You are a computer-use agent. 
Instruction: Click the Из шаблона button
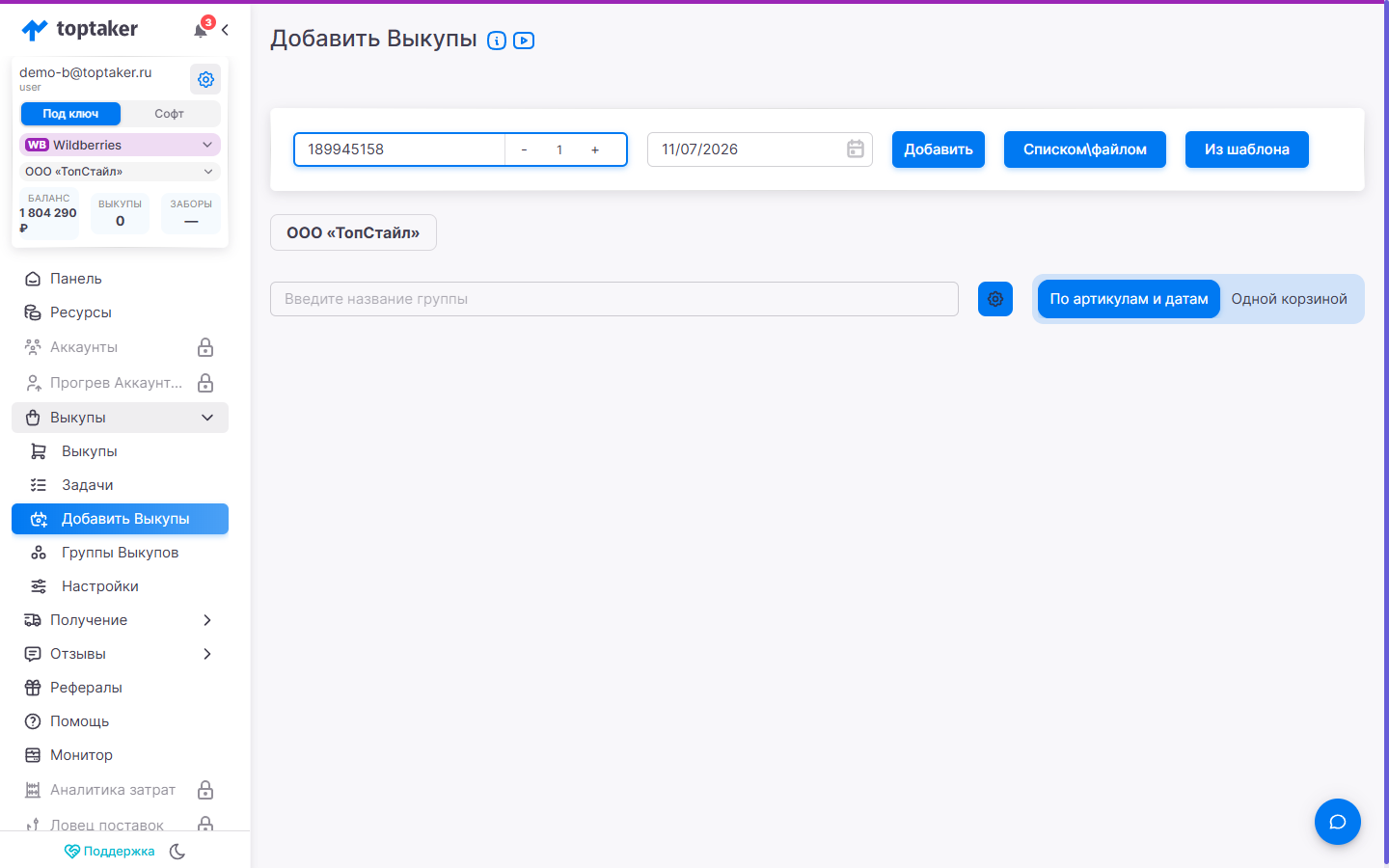1247,149
